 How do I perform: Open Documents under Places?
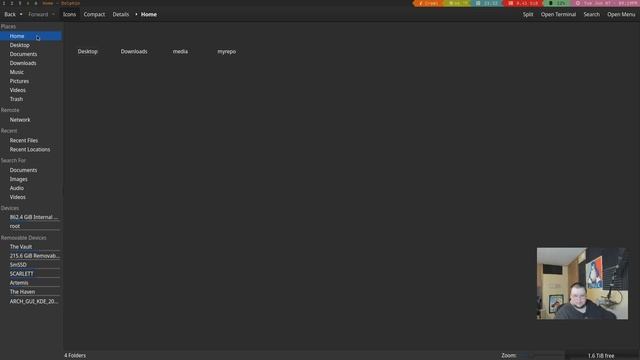point(31,54)
